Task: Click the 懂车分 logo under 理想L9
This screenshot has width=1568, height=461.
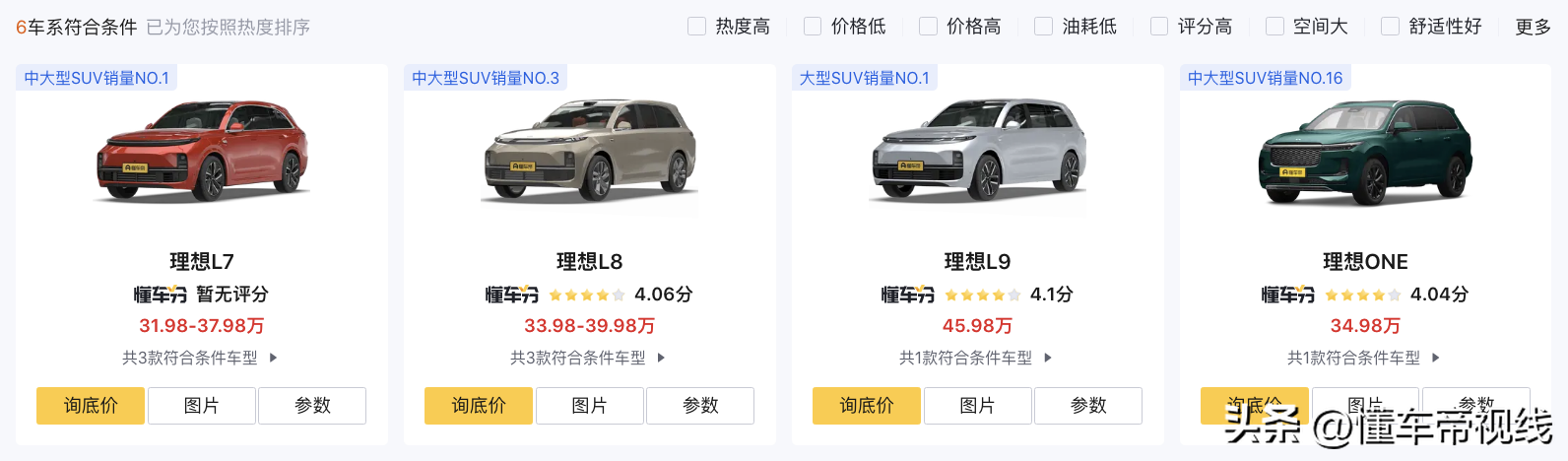Action: [907, 295]
